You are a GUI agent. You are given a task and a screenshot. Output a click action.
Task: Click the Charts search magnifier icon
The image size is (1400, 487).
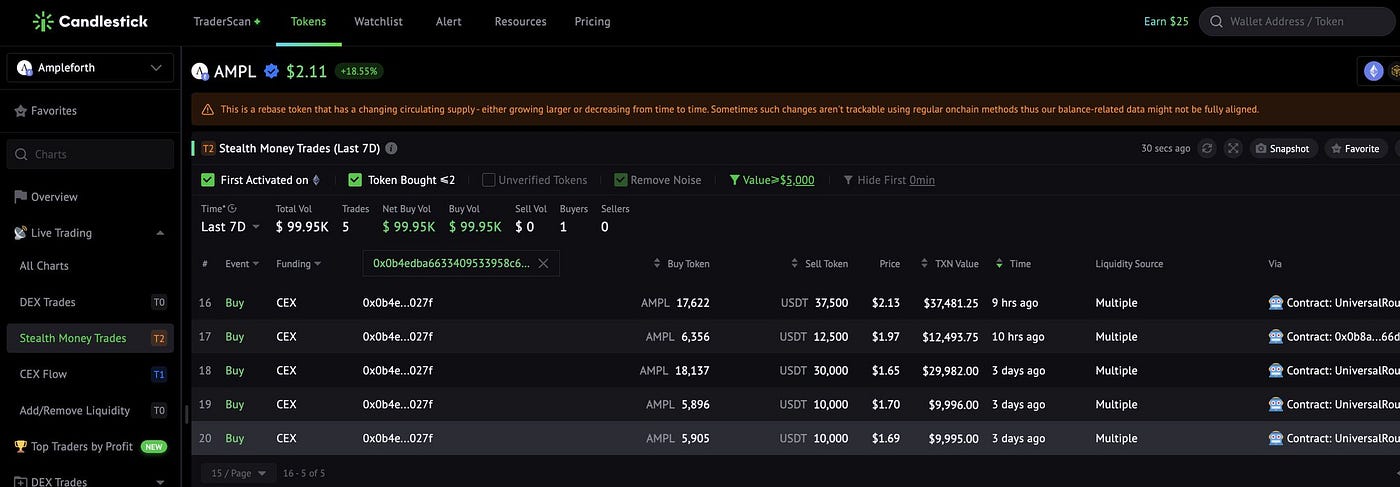click(21, 155)
